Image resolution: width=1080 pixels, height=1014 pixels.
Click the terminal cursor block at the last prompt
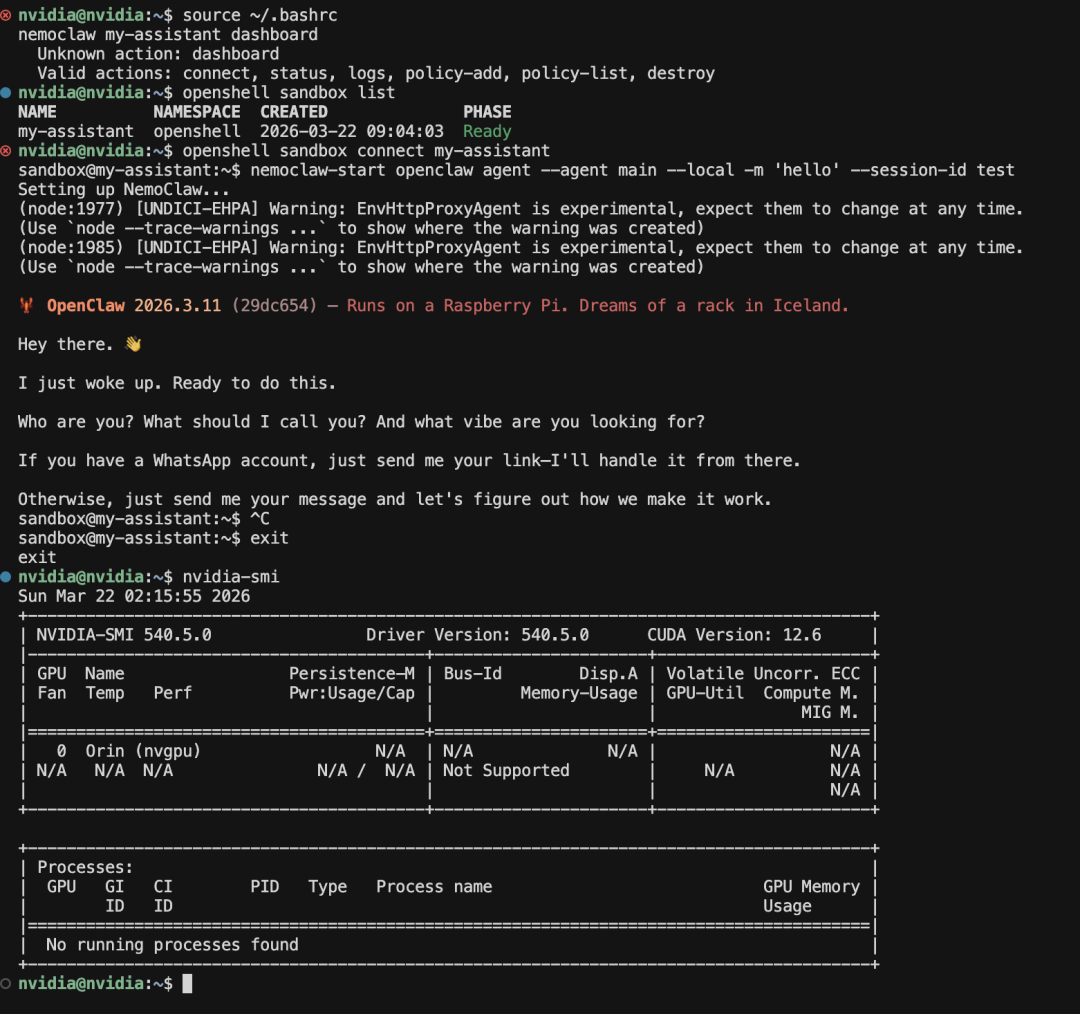click(187, 984)
